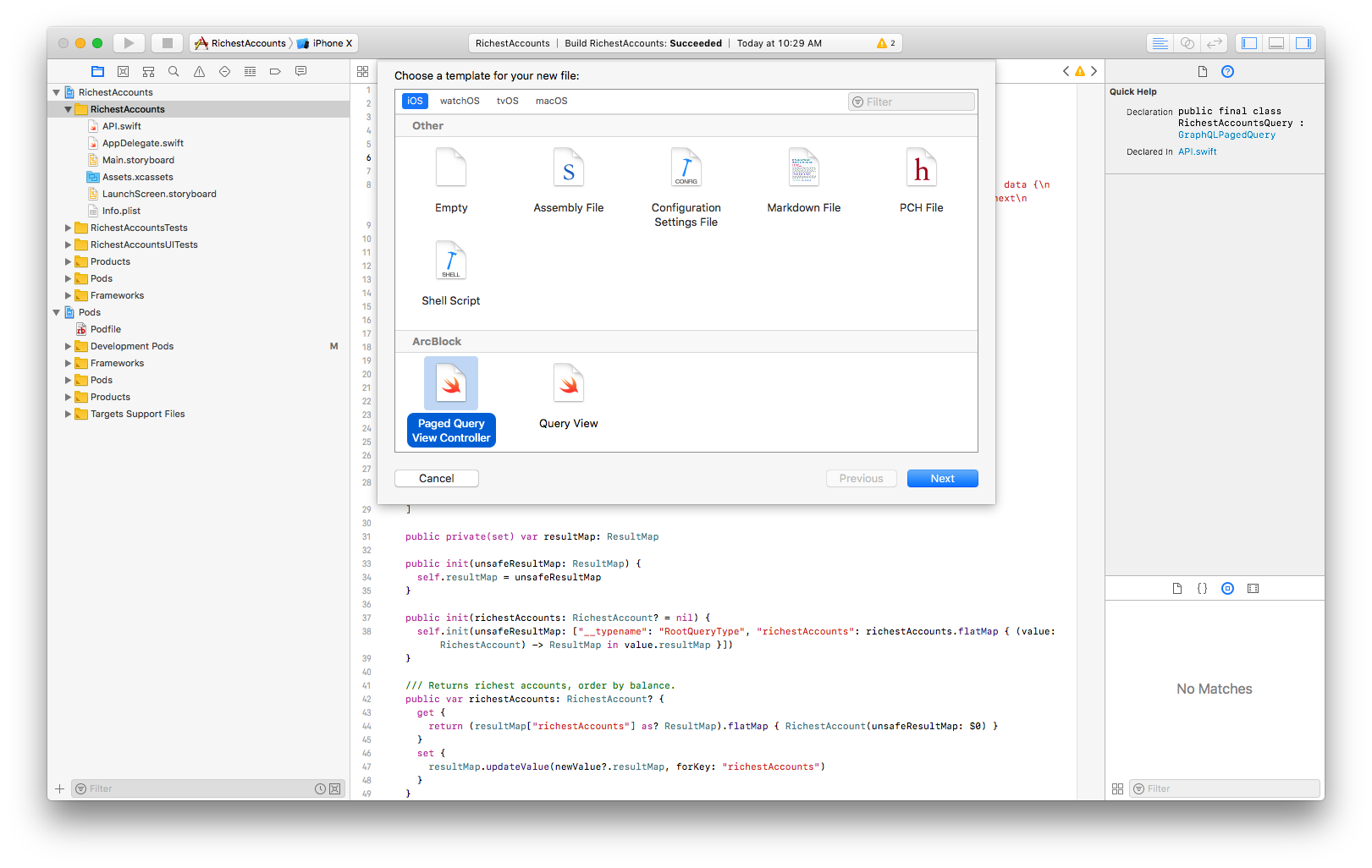Select the tvOS platform tab
1372x868 pixels.
click(508, 102)
